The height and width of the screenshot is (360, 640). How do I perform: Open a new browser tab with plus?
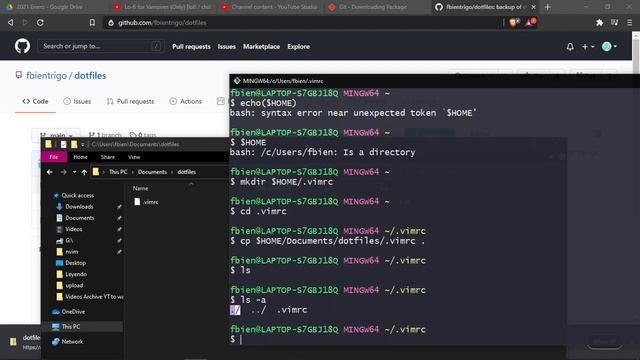point(548,7)
